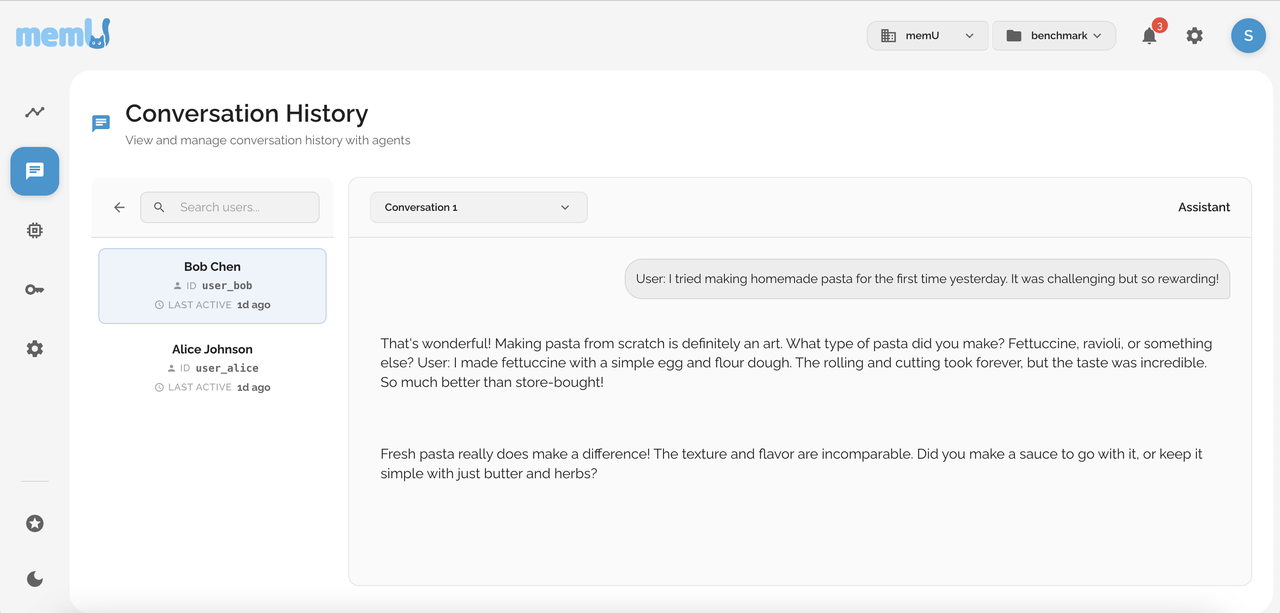Open the memory chip icon in sidebar
This screenshot has height=613, width=1280.
(x=35, y=230)
